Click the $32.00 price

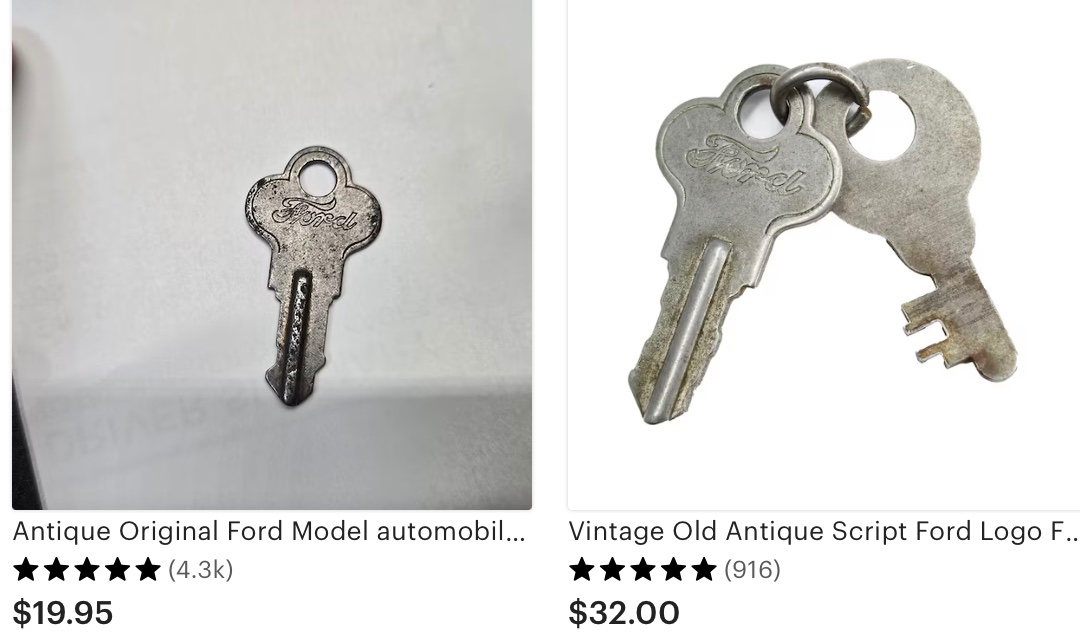tap(624, 613)
